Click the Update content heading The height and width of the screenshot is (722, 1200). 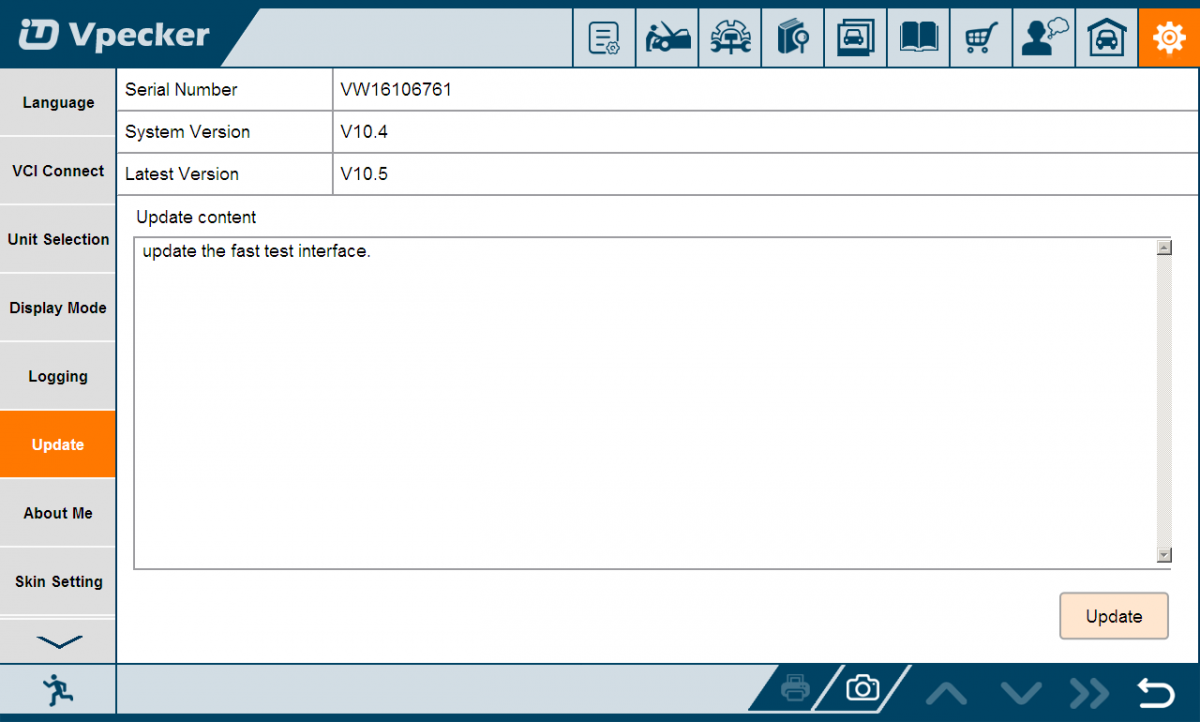(196, 217)
